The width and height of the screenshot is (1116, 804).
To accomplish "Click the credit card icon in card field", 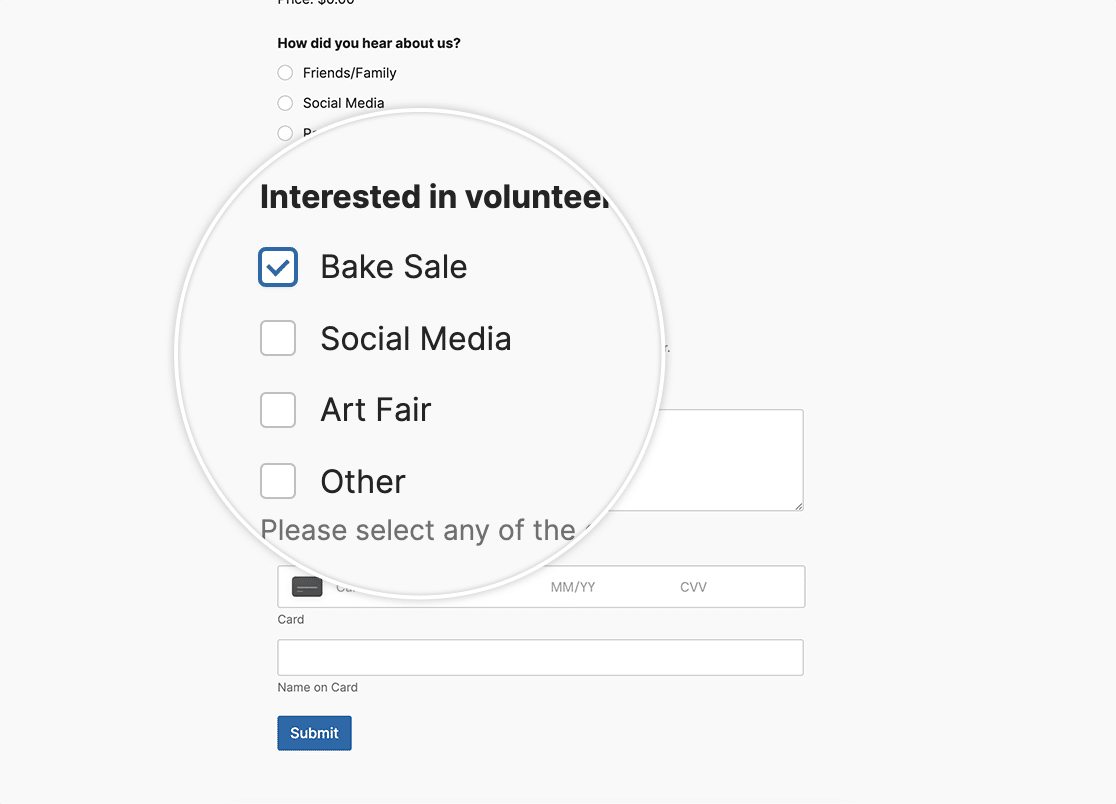I will point(307,587).
